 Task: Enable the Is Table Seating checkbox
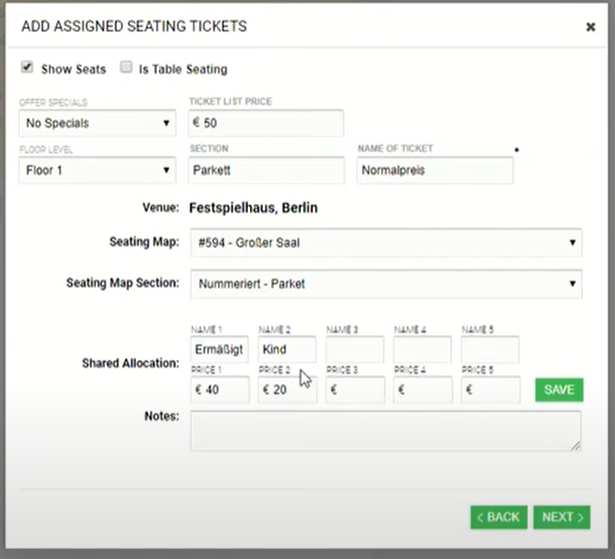pos(126,68)
